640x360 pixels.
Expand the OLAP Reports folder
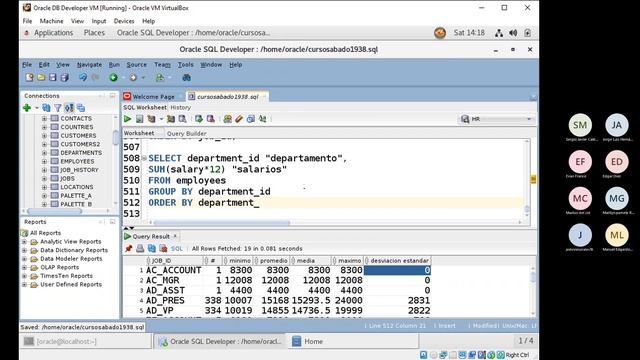(24, 267)
